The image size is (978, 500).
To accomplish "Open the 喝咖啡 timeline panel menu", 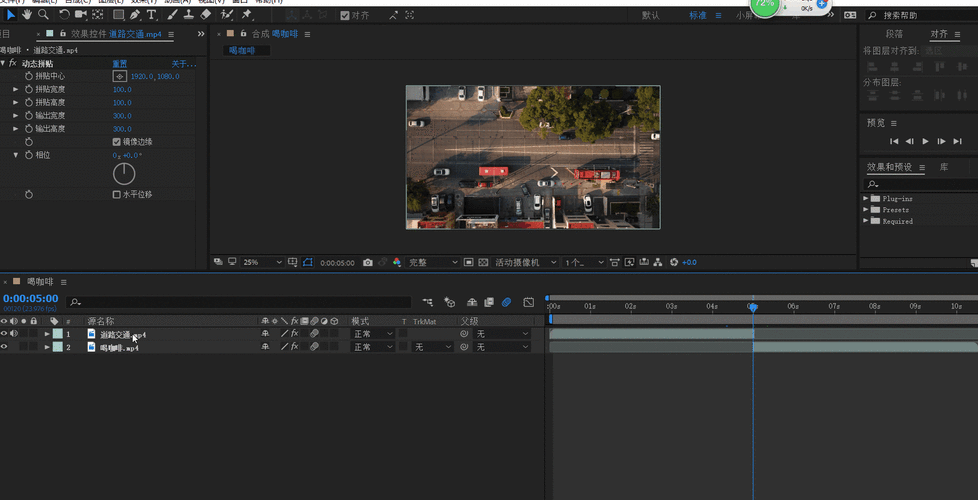I will [x=63, y=282].
